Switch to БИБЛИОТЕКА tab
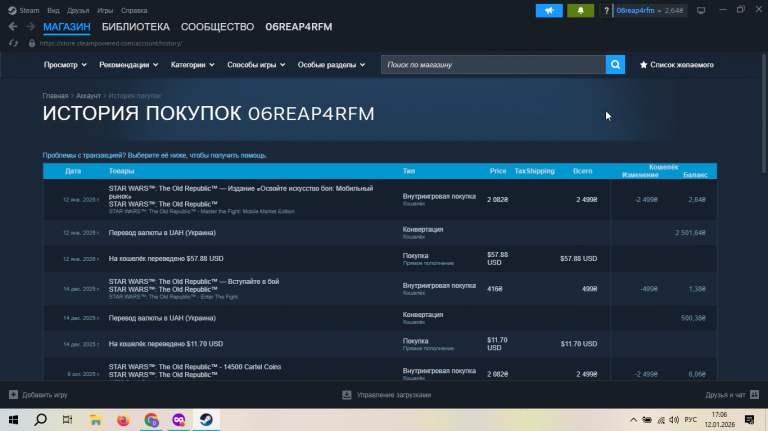The image size is (768, 431). (x=136, y=27)
